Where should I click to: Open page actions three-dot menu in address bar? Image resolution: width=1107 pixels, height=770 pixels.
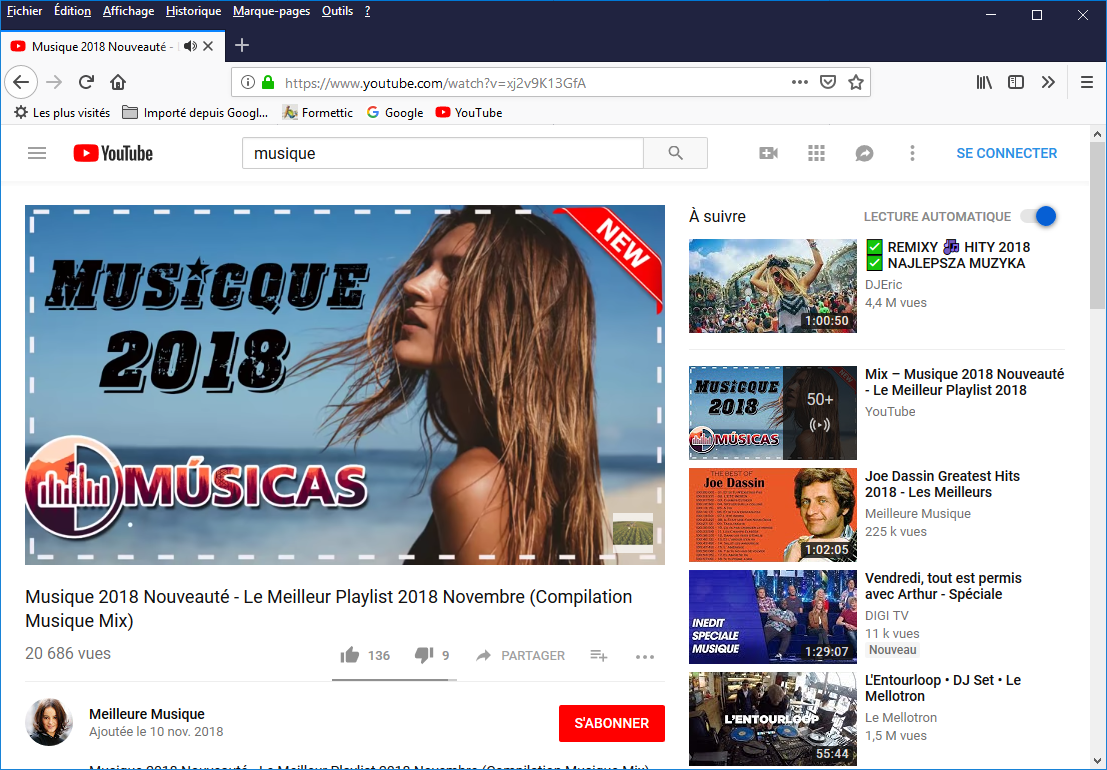(x=799, y=83)
